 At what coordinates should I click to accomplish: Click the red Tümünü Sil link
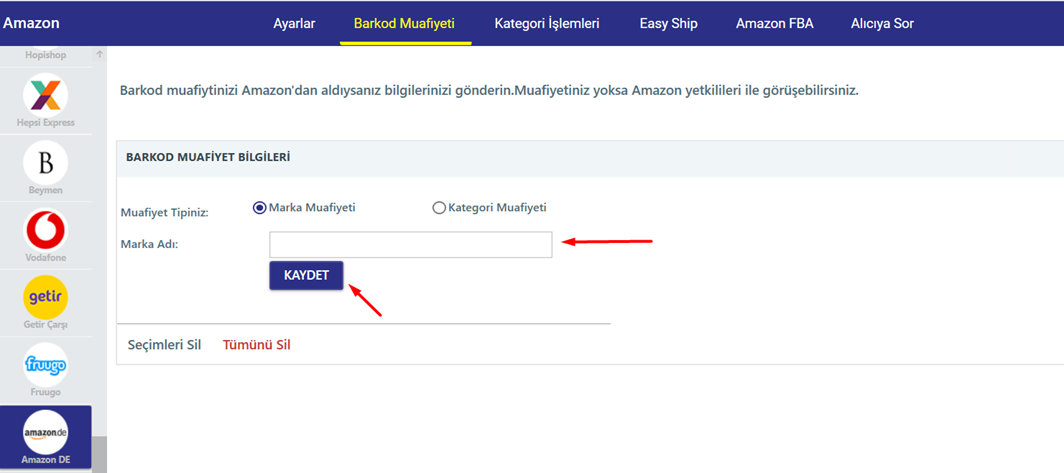click(256, 345)
